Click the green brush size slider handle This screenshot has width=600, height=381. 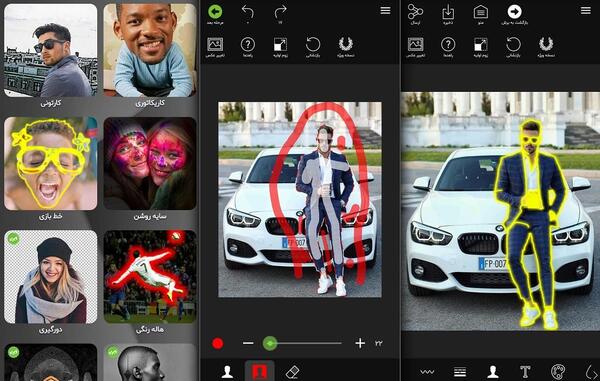pyautogui.click(x=270, y=344)
